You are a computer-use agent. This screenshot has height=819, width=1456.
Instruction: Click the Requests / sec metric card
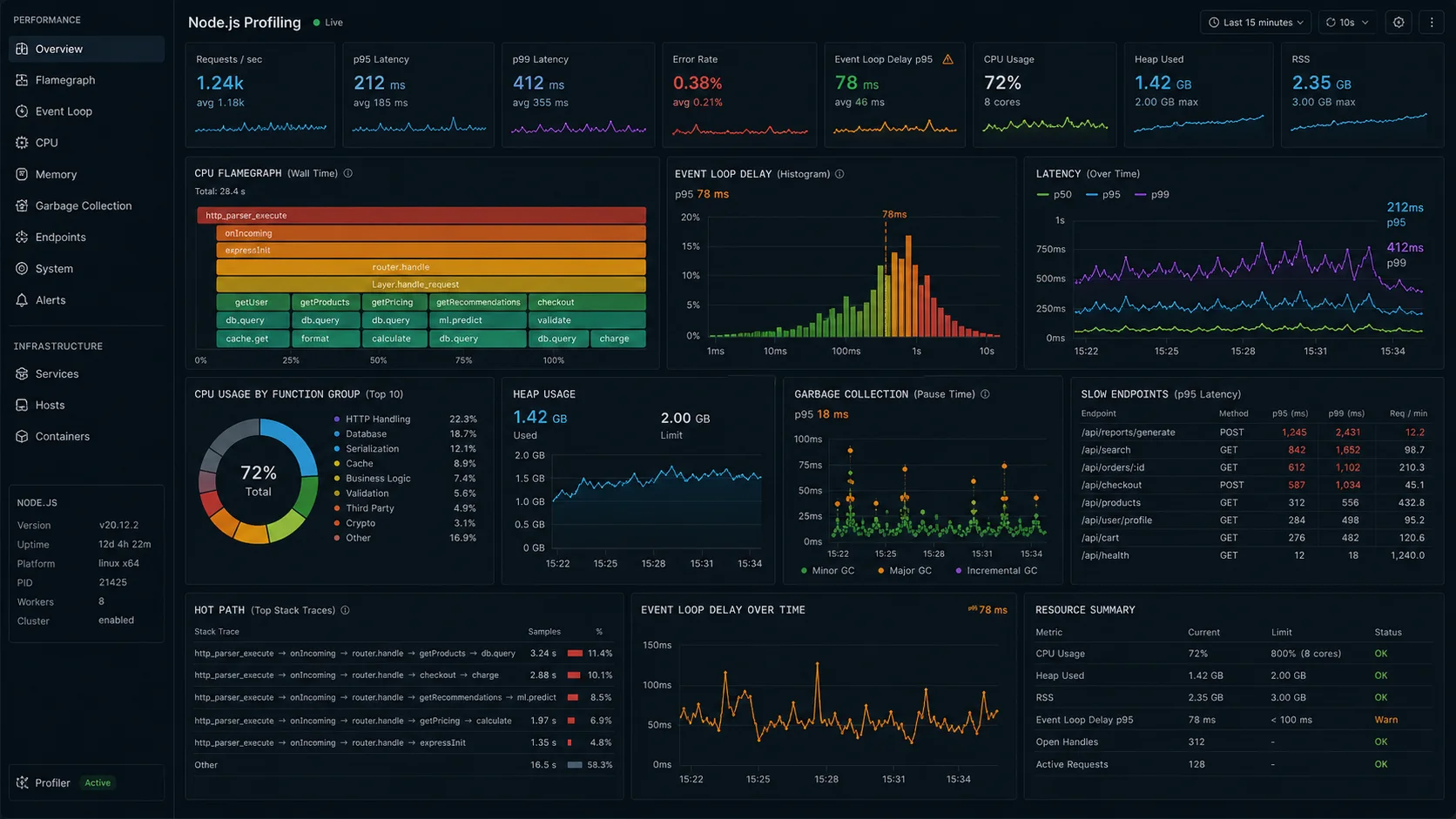(260, 95)
